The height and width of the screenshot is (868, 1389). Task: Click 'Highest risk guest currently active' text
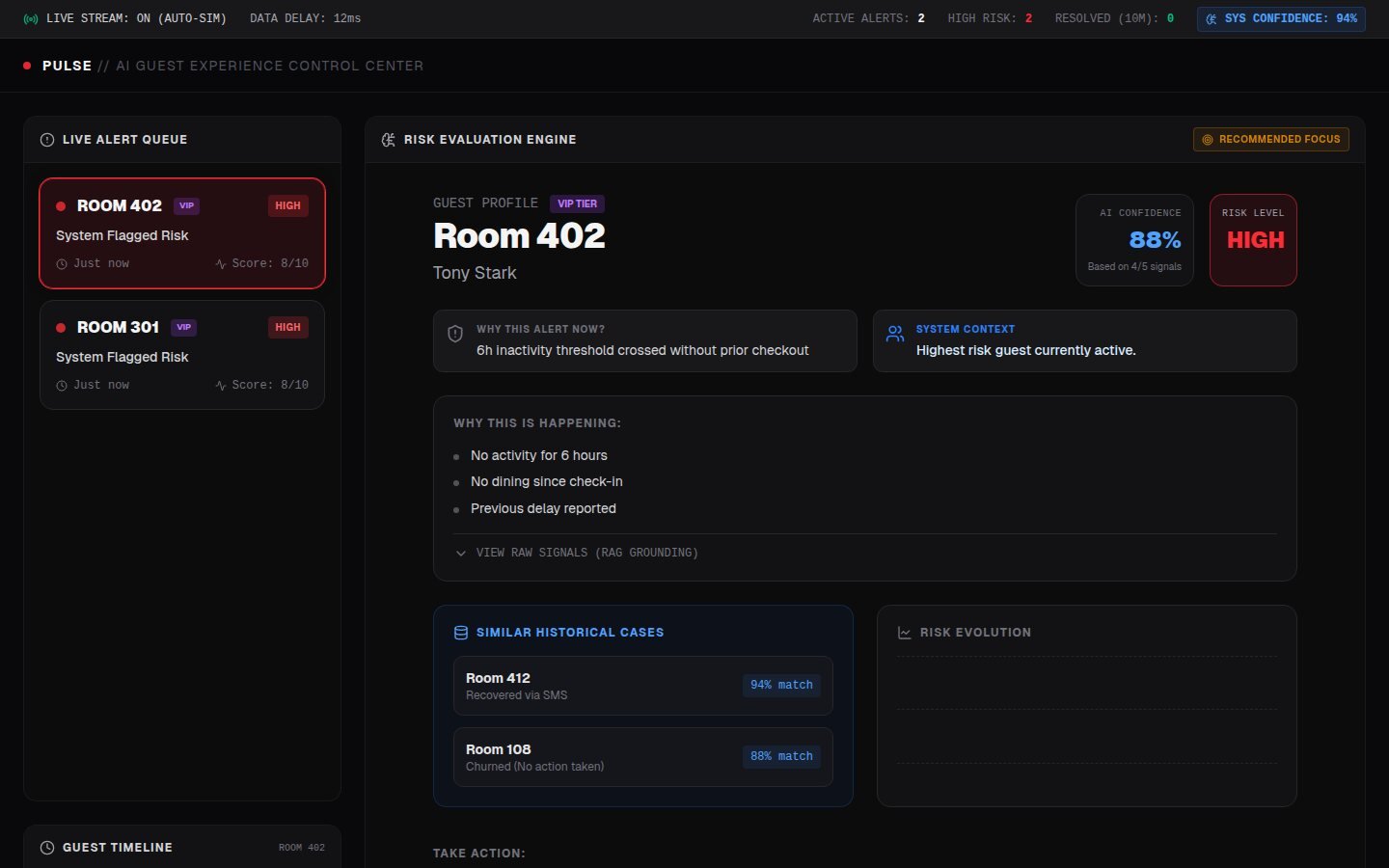pos(1026,351)
